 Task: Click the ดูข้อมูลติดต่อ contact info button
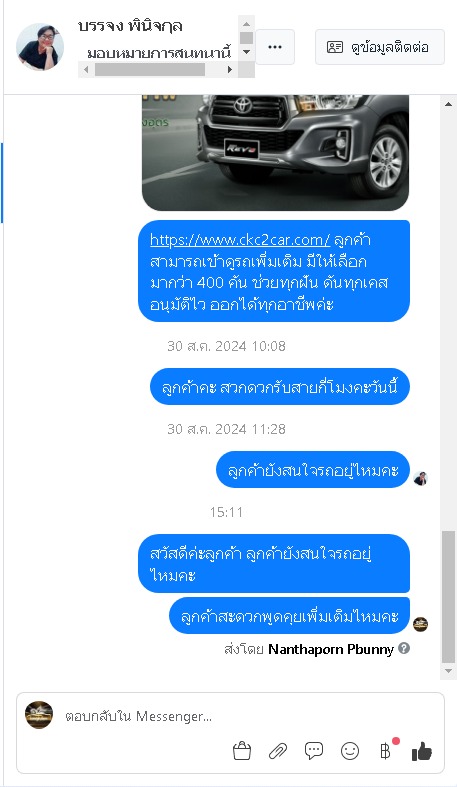380,47
